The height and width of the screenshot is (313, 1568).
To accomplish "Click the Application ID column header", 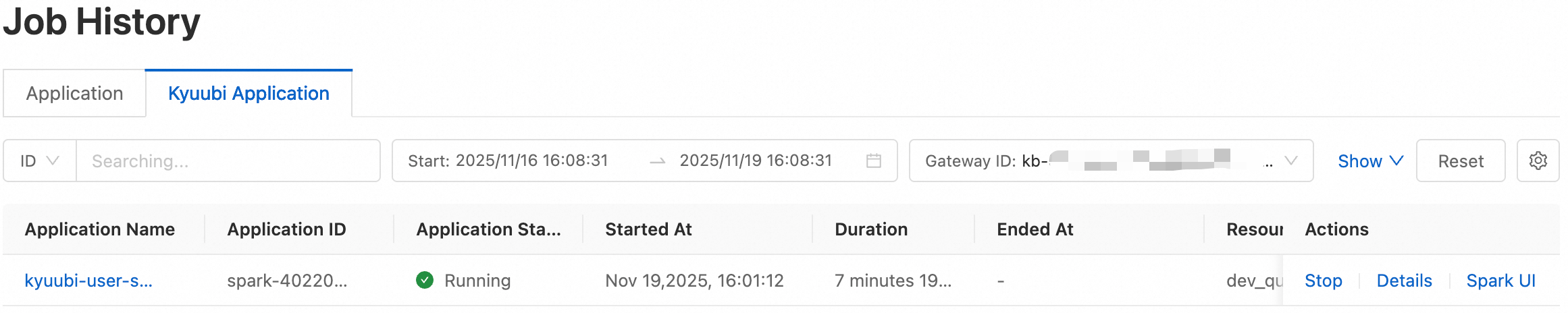I will tap(286, 229).
